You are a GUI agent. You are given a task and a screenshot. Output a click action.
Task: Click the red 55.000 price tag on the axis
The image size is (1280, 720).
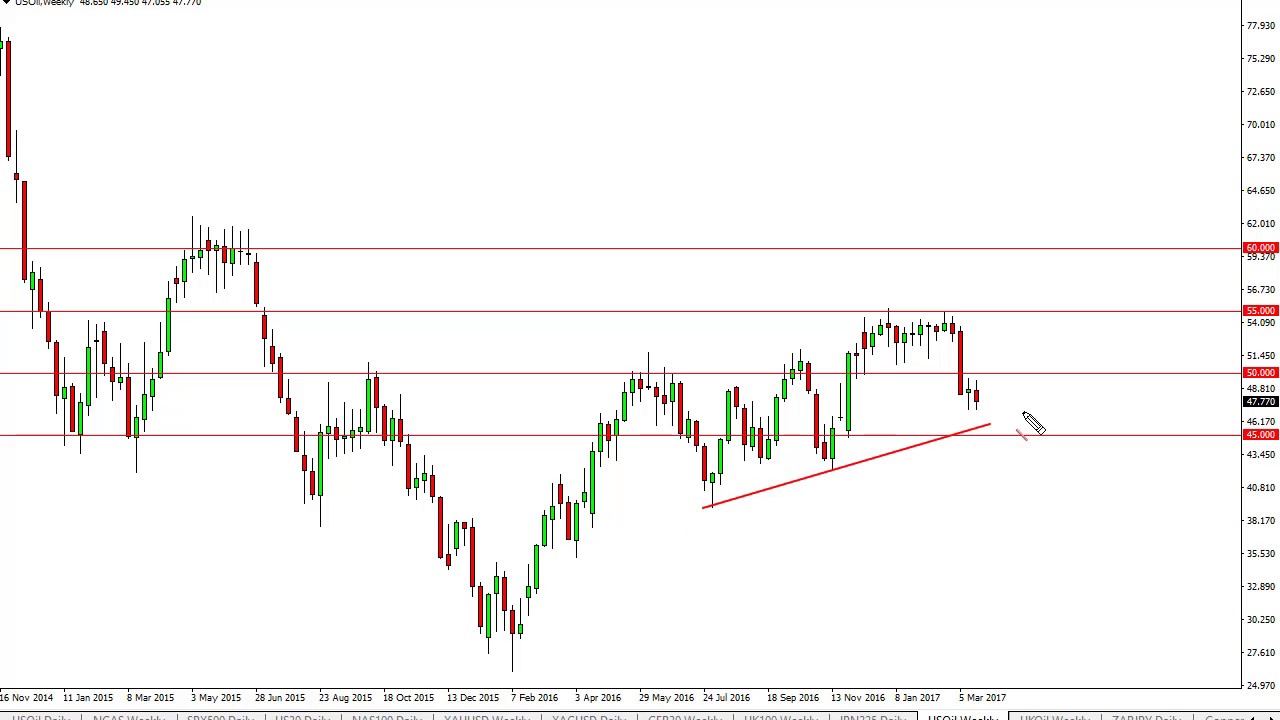(x=1260, y=311)
